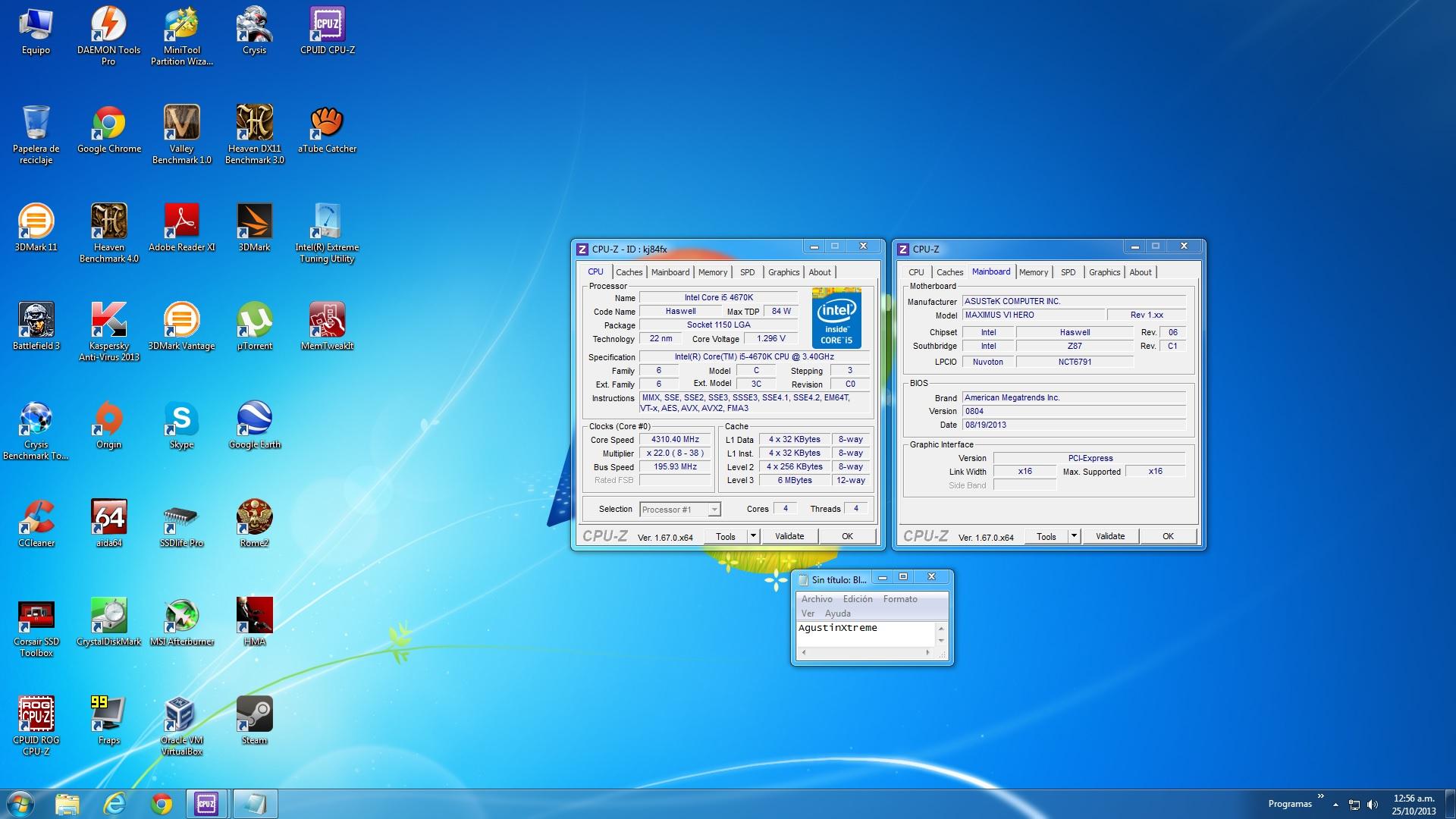Open CPUID CPU-Z desktop shortcut
The image size is (1456, 819).
(x=327, y=32)
